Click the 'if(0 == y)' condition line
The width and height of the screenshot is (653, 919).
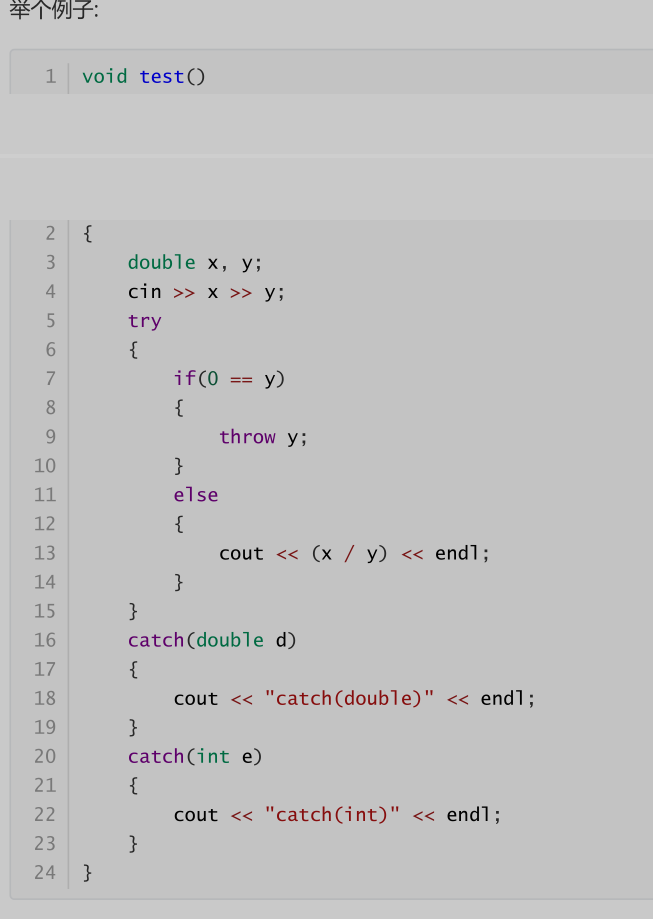[229, 379]
